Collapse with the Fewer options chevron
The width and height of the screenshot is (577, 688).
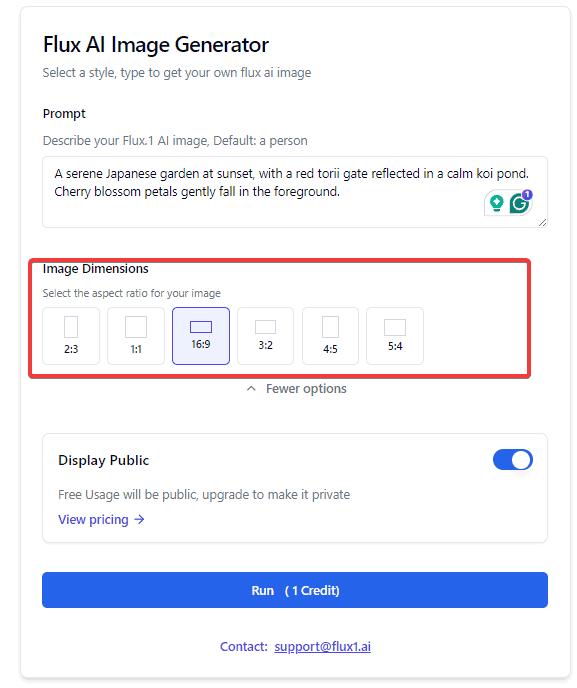point(251,388)
